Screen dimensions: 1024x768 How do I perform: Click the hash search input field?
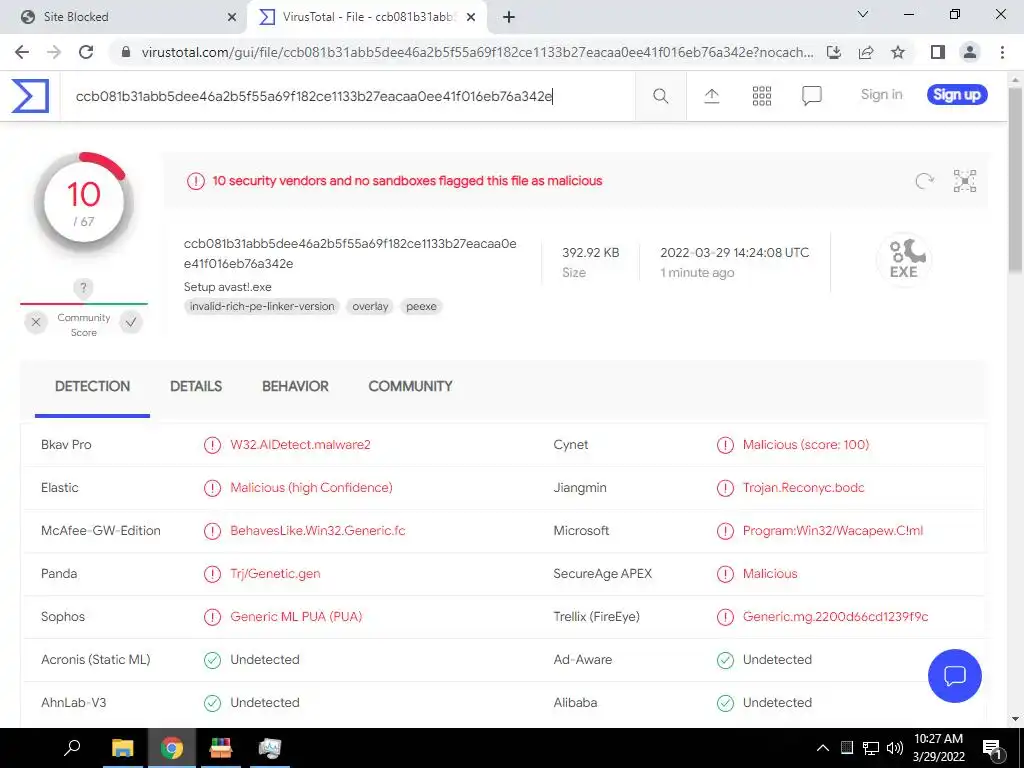click(347, 96)
